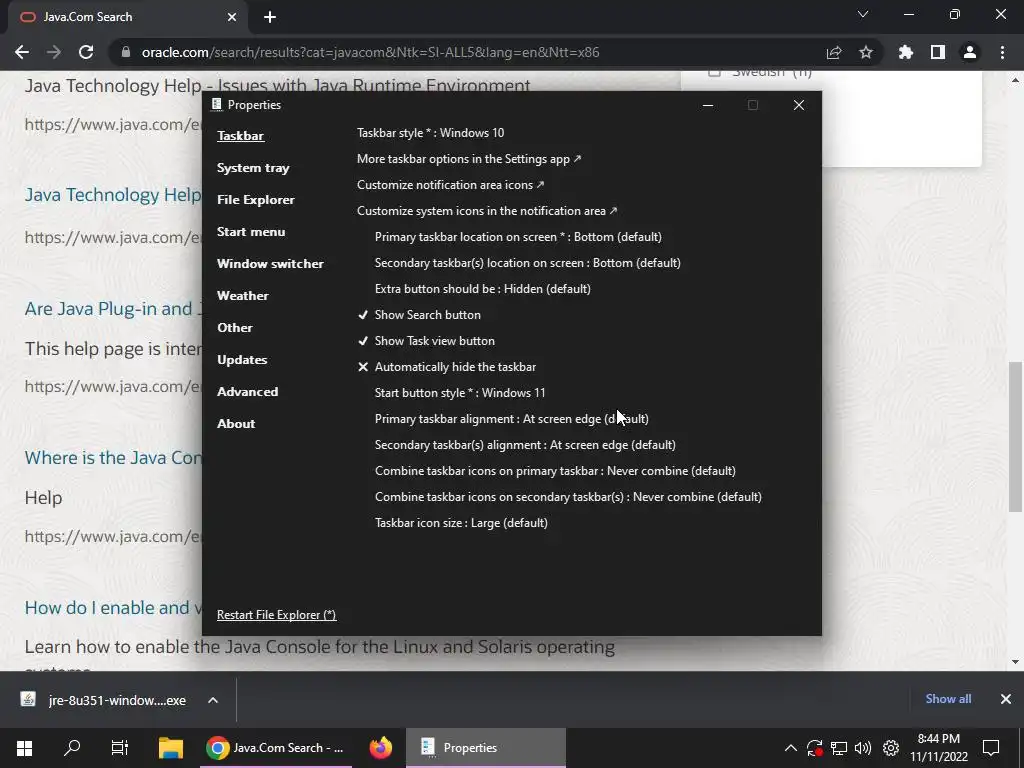The height and width of the screenshot is (768, 1024).
Task: Show the About section
Action: (236, 424)
